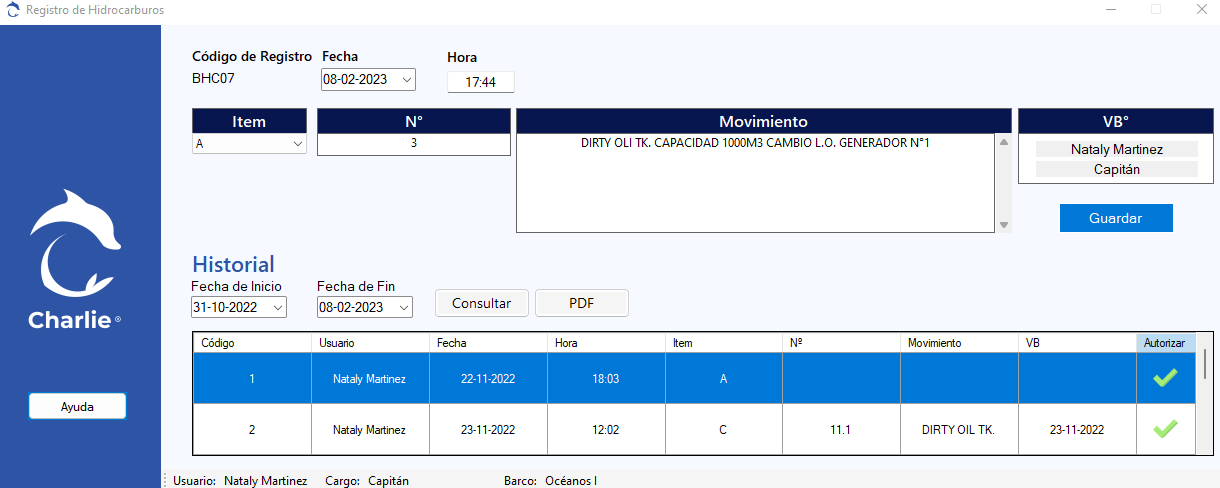Screen dimensions: 1220x488
Task: Click the Consultar button
Action: point(481,303)
